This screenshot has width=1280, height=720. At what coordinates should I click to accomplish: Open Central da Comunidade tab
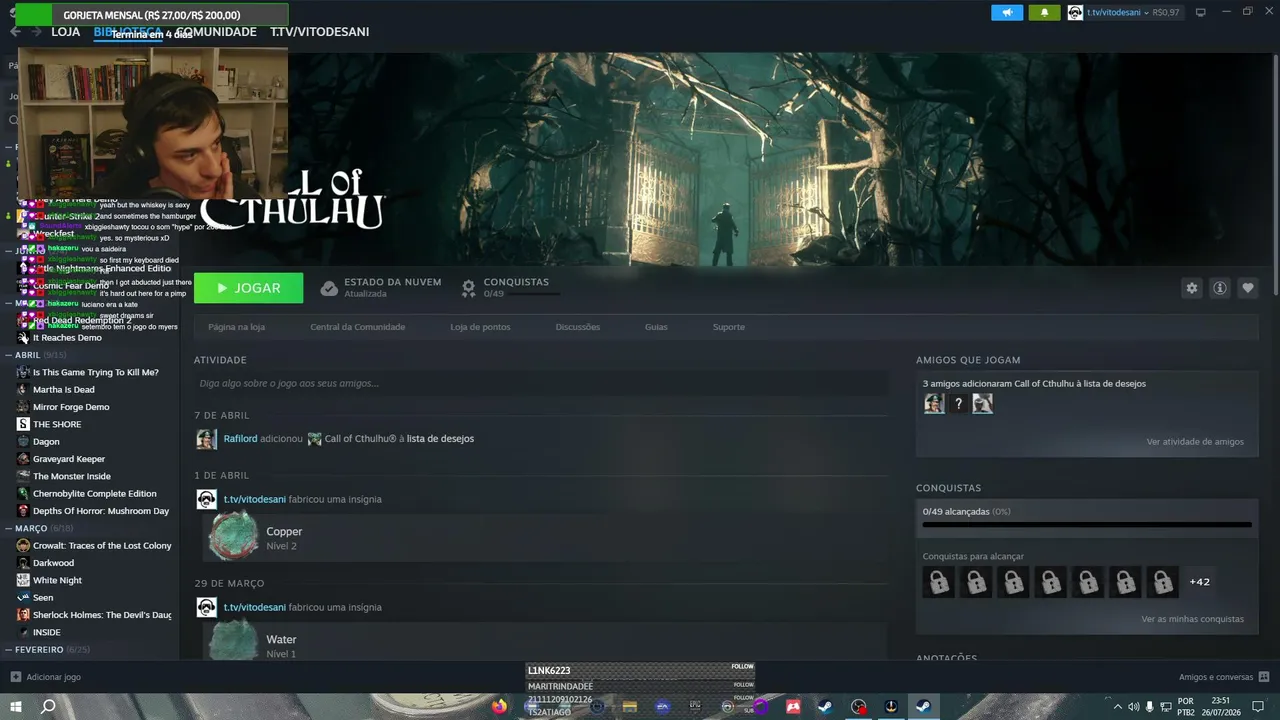coord(357,327)
